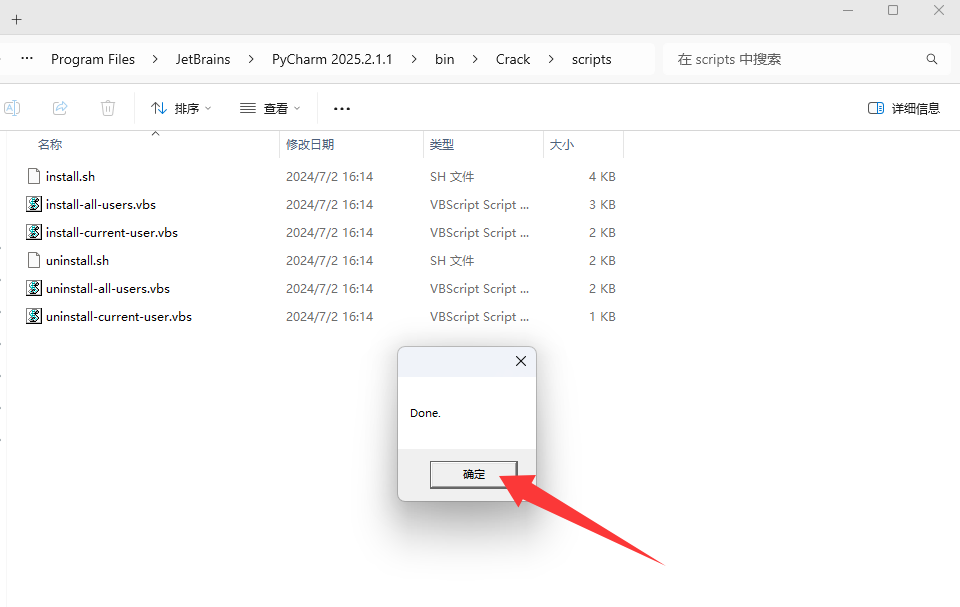Click the search magnifier icon
The image size is (960, 607).
pos(932,59)
